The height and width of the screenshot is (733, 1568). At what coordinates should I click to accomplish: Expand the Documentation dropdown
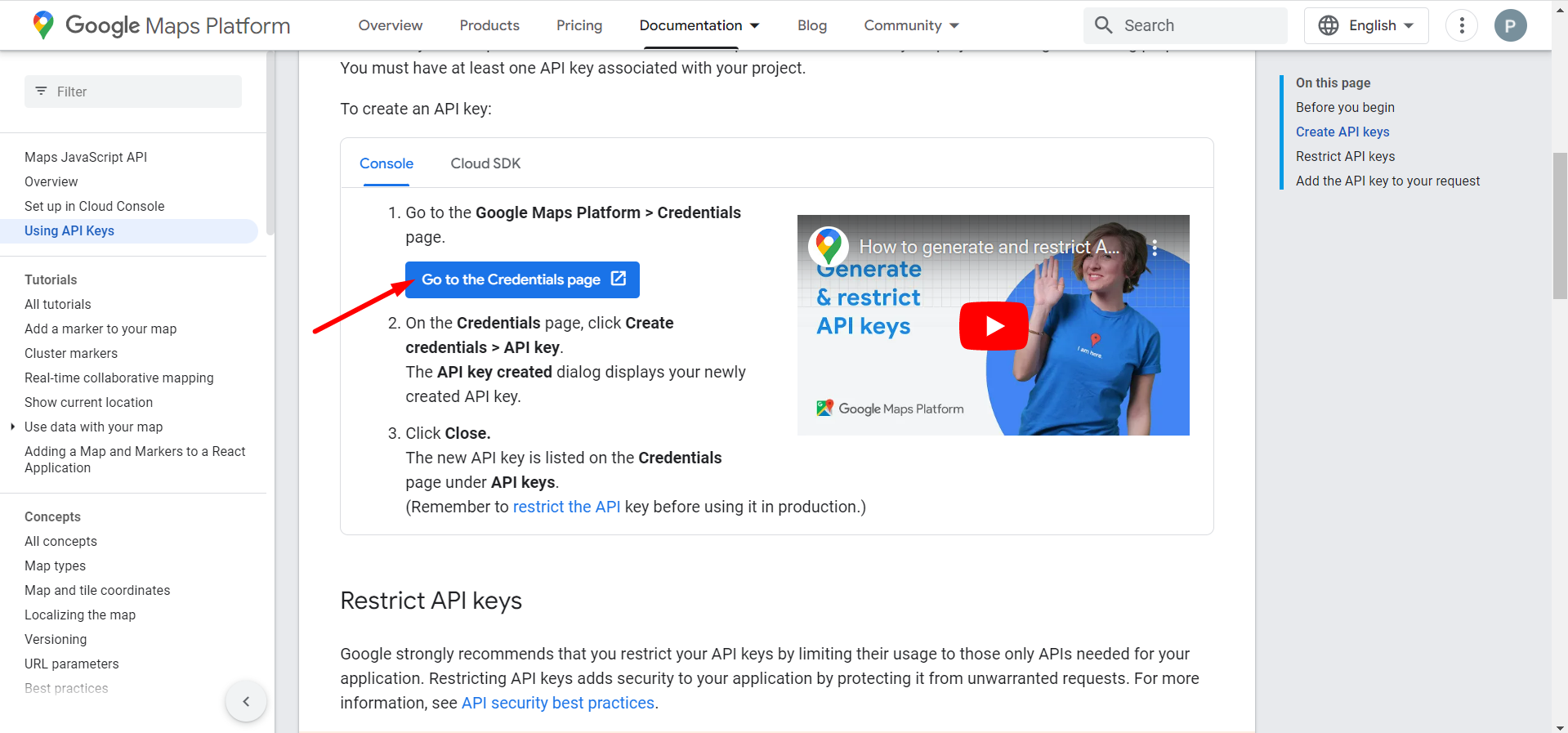[699, 25]
